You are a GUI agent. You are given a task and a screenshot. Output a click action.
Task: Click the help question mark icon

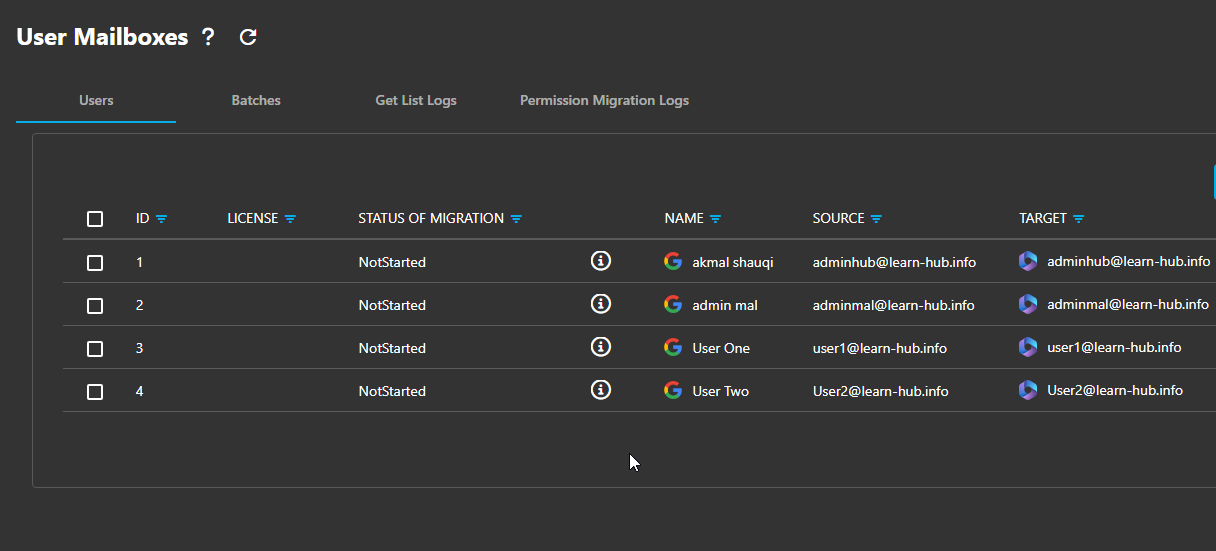click(208, 38)
